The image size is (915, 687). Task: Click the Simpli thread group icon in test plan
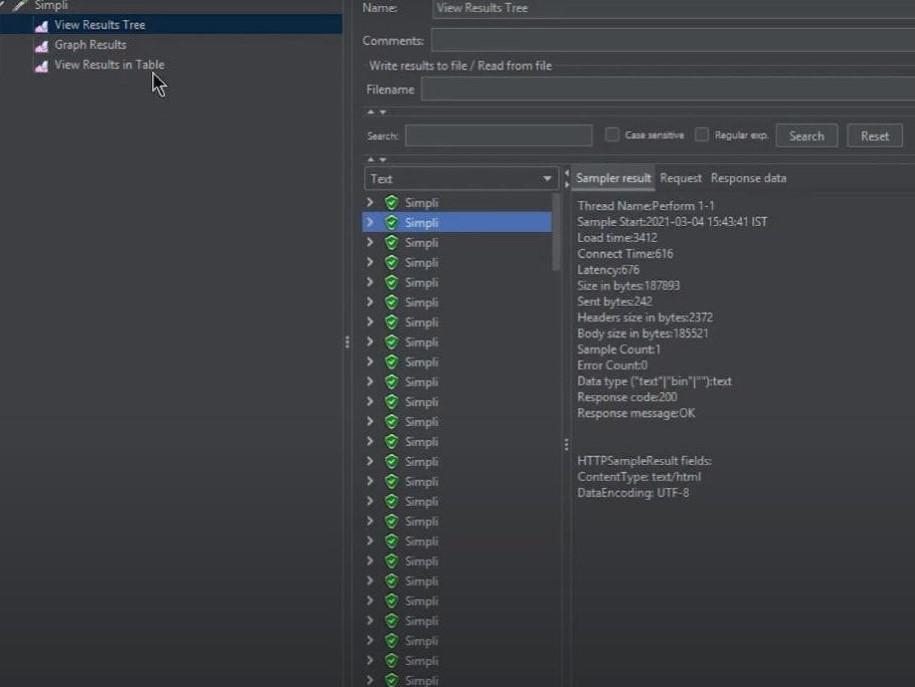click(x=20, y=6)
